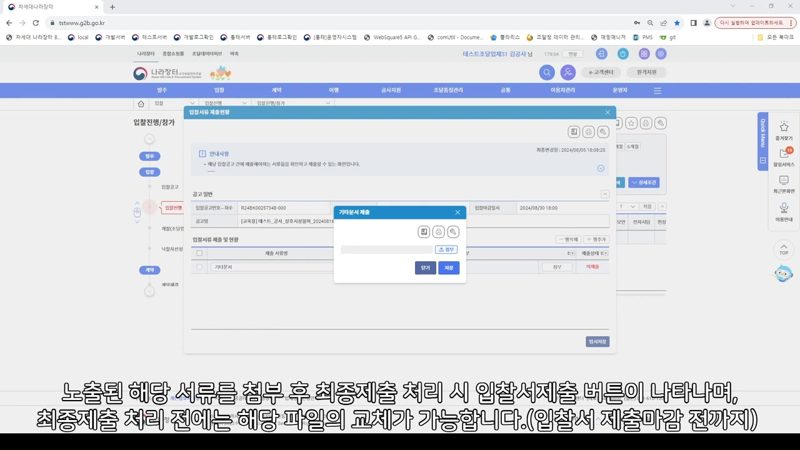The width and height of the screenshot is (800, 450).
Task: Open the first main menu item in the blue navigation bar
Action: point(162,90)
